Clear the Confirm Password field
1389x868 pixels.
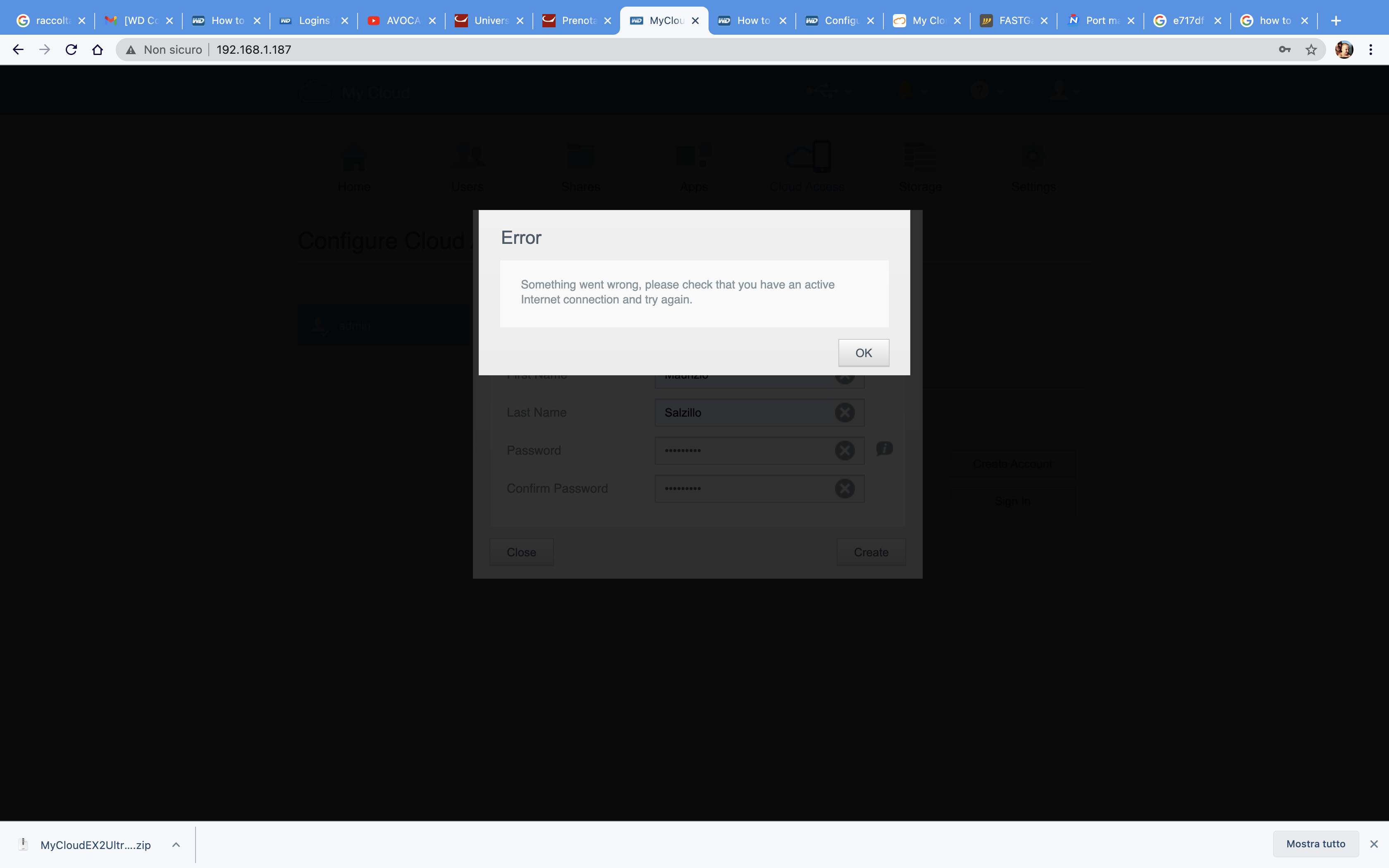point(844,489)
